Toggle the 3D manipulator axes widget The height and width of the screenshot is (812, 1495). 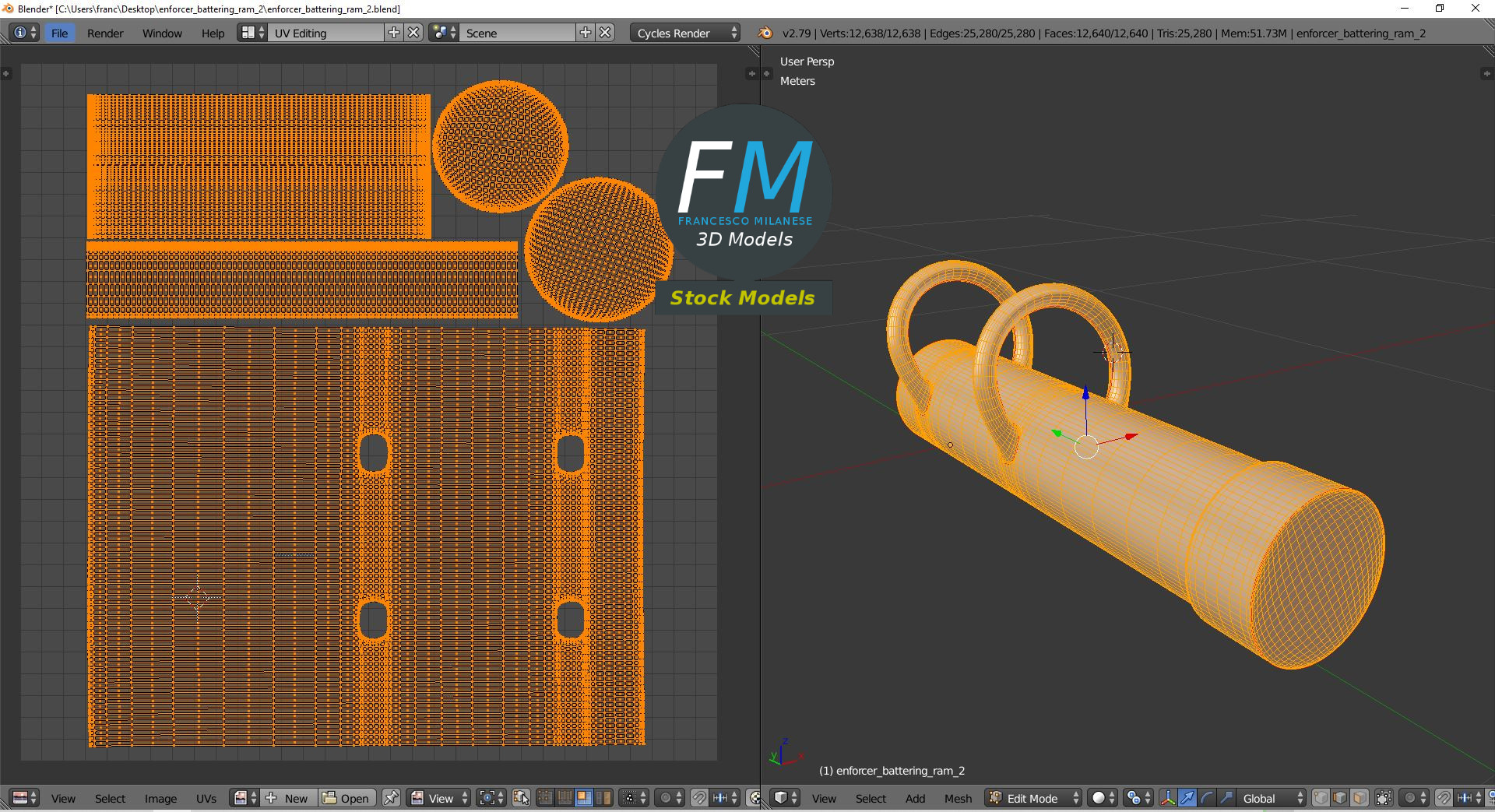(x=1168, y=798)
